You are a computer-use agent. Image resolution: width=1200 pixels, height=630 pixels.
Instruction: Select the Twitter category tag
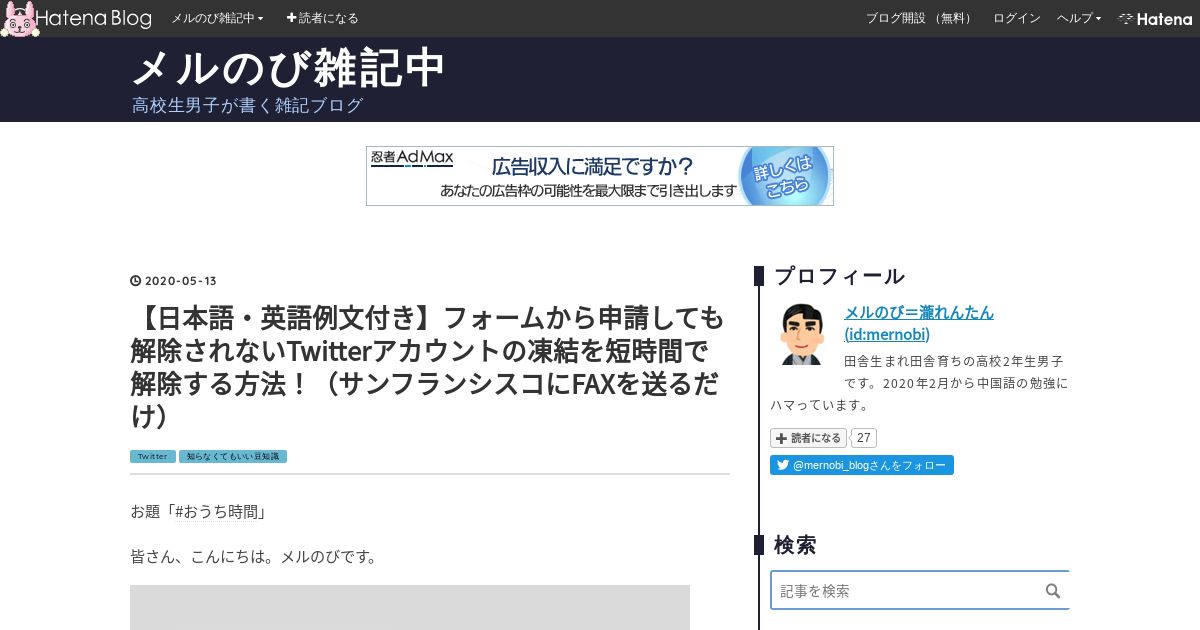[153, 456]
